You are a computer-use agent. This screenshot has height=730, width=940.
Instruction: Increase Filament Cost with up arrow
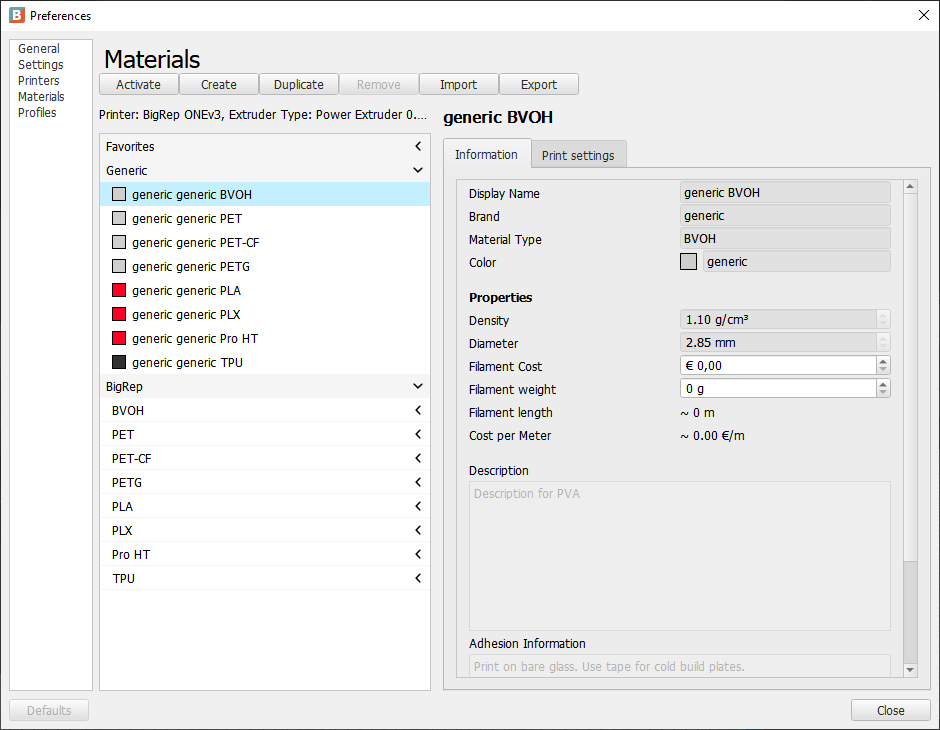[x=883, y=361]
